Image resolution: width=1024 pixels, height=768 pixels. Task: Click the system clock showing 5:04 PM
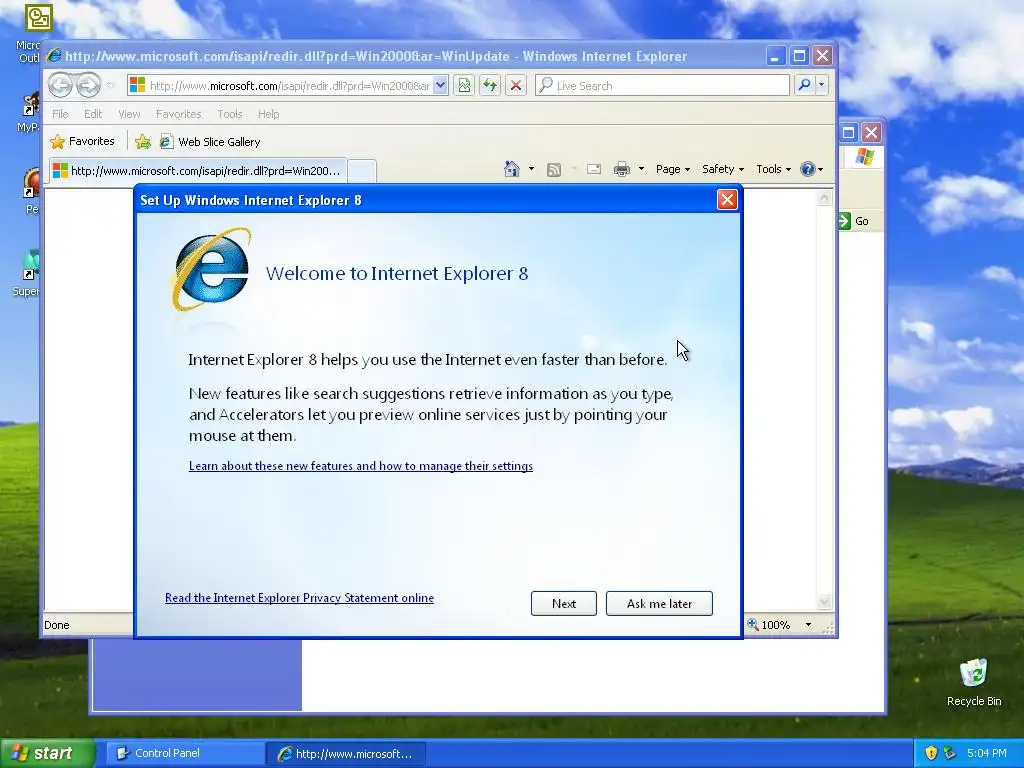987,753
